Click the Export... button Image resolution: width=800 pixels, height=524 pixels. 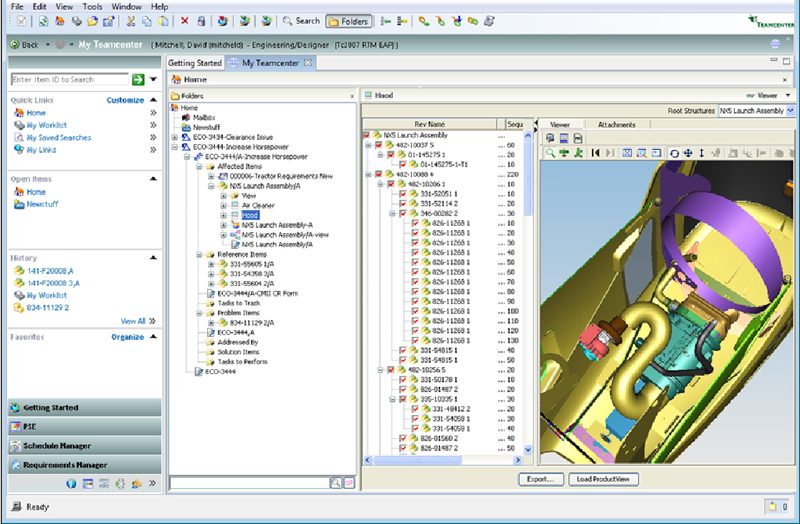[541, 479]
